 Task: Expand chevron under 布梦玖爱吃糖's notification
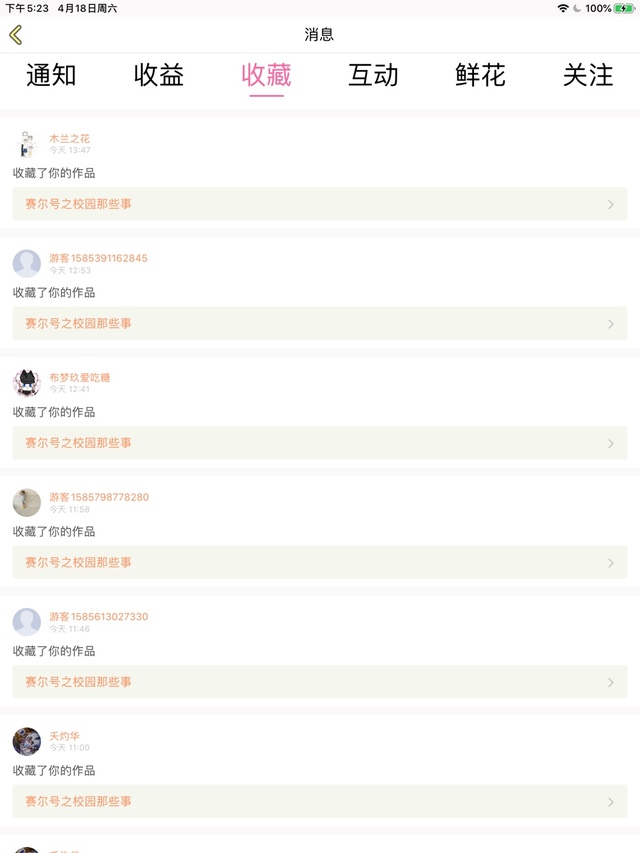611,443
